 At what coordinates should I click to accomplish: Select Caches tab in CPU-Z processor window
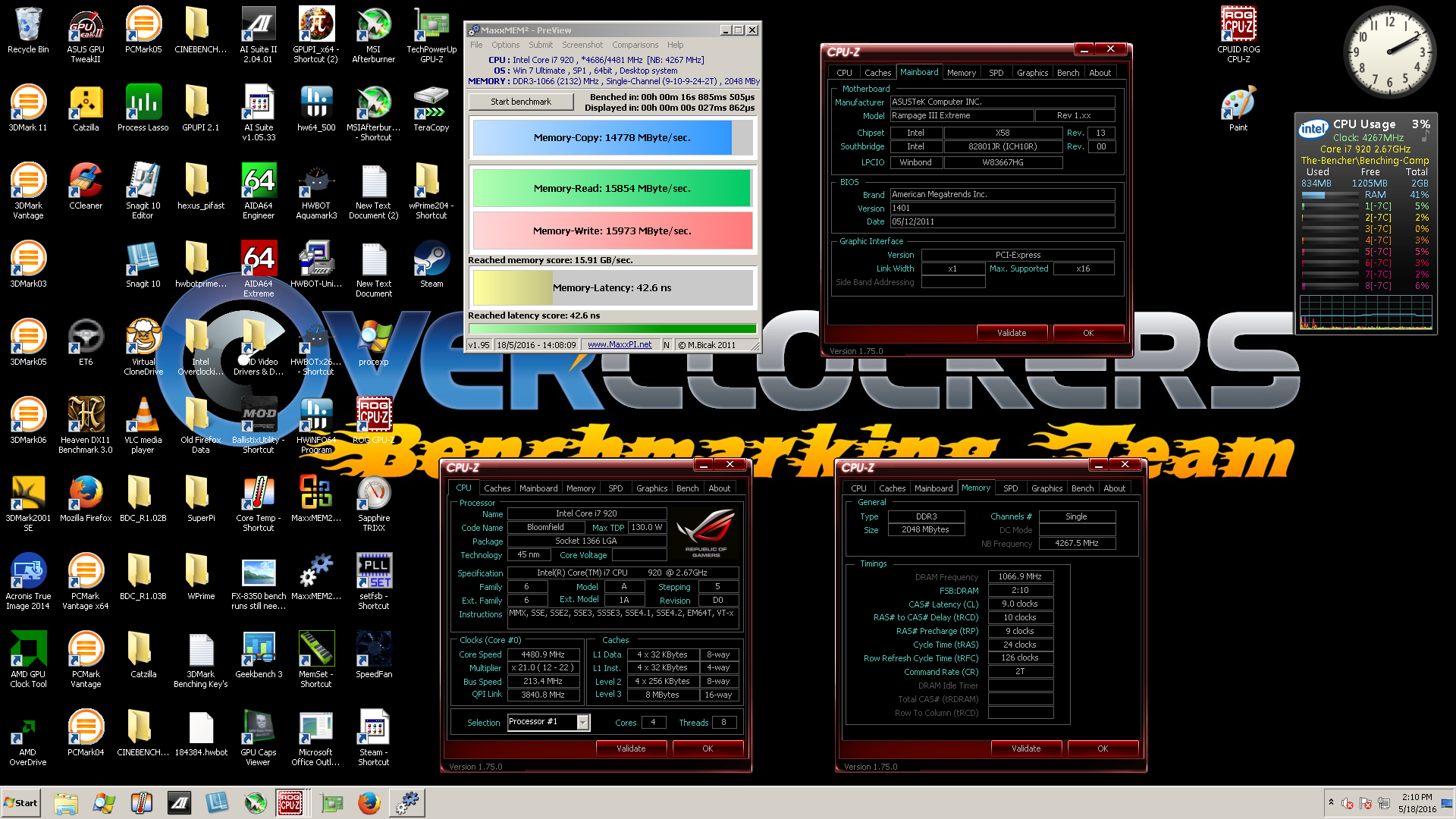click(497, 488)
